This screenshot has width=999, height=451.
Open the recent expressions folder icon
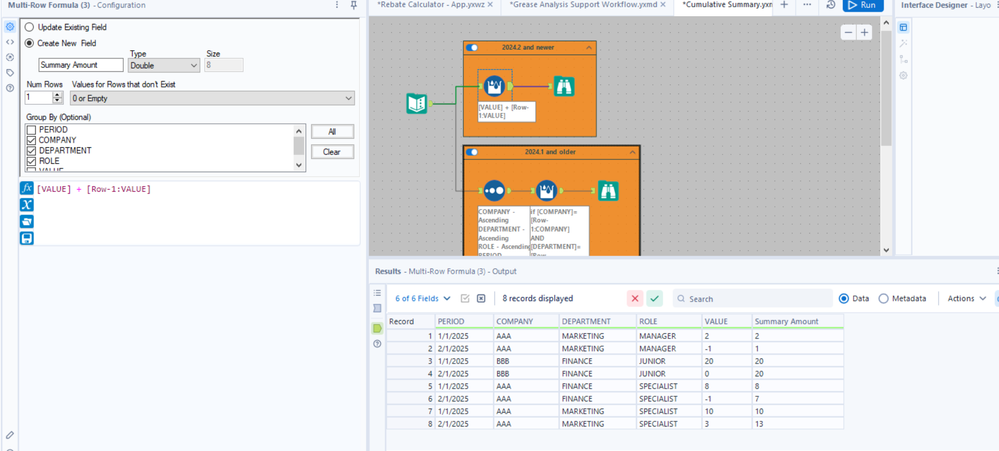(x=27, y=222)
